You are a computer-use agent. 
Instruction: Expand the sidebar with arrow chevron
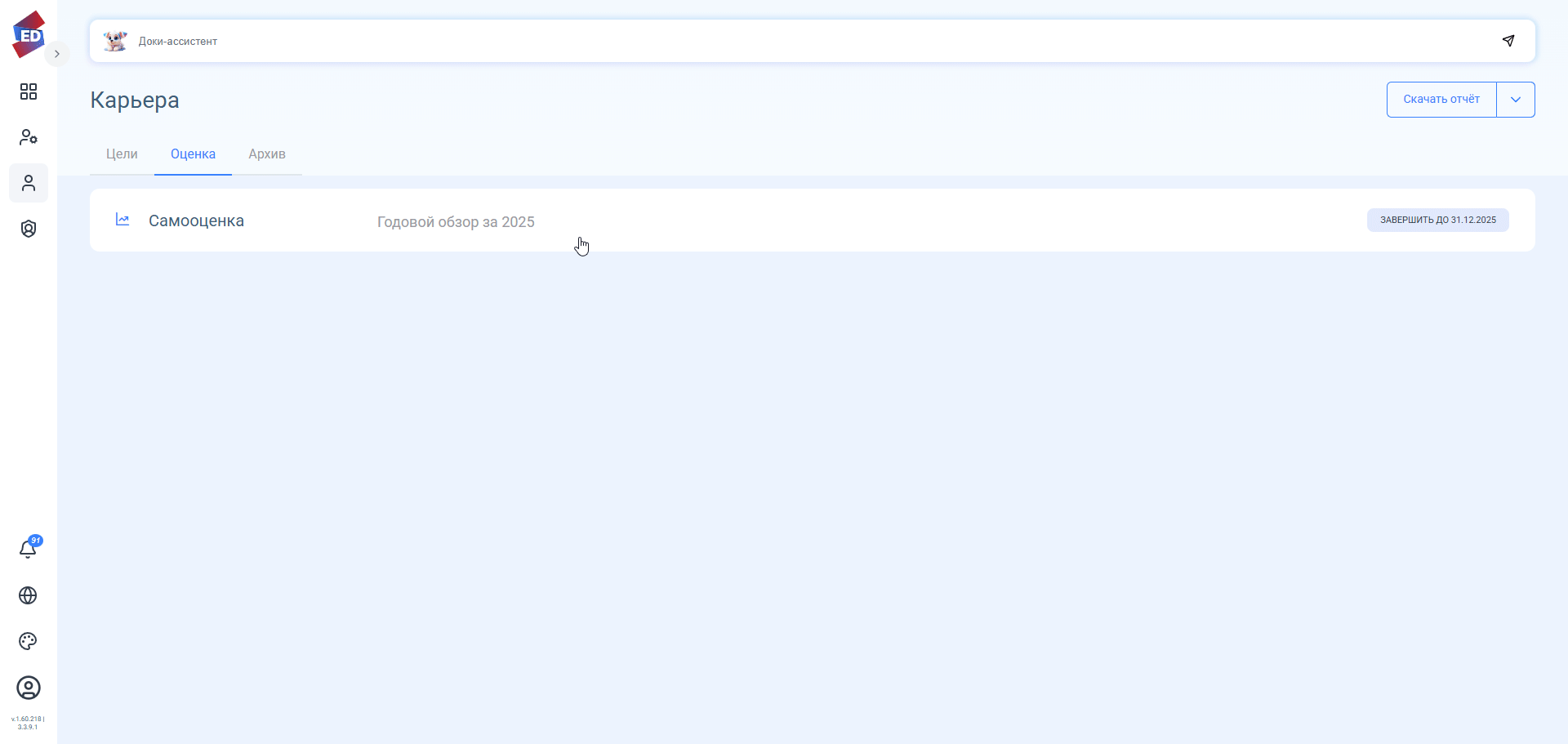tap(57, 54)
